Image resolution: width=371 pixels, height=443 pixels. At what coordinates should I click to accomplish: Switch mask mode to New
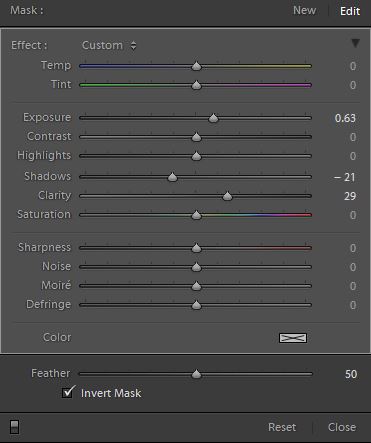(304, 10)
